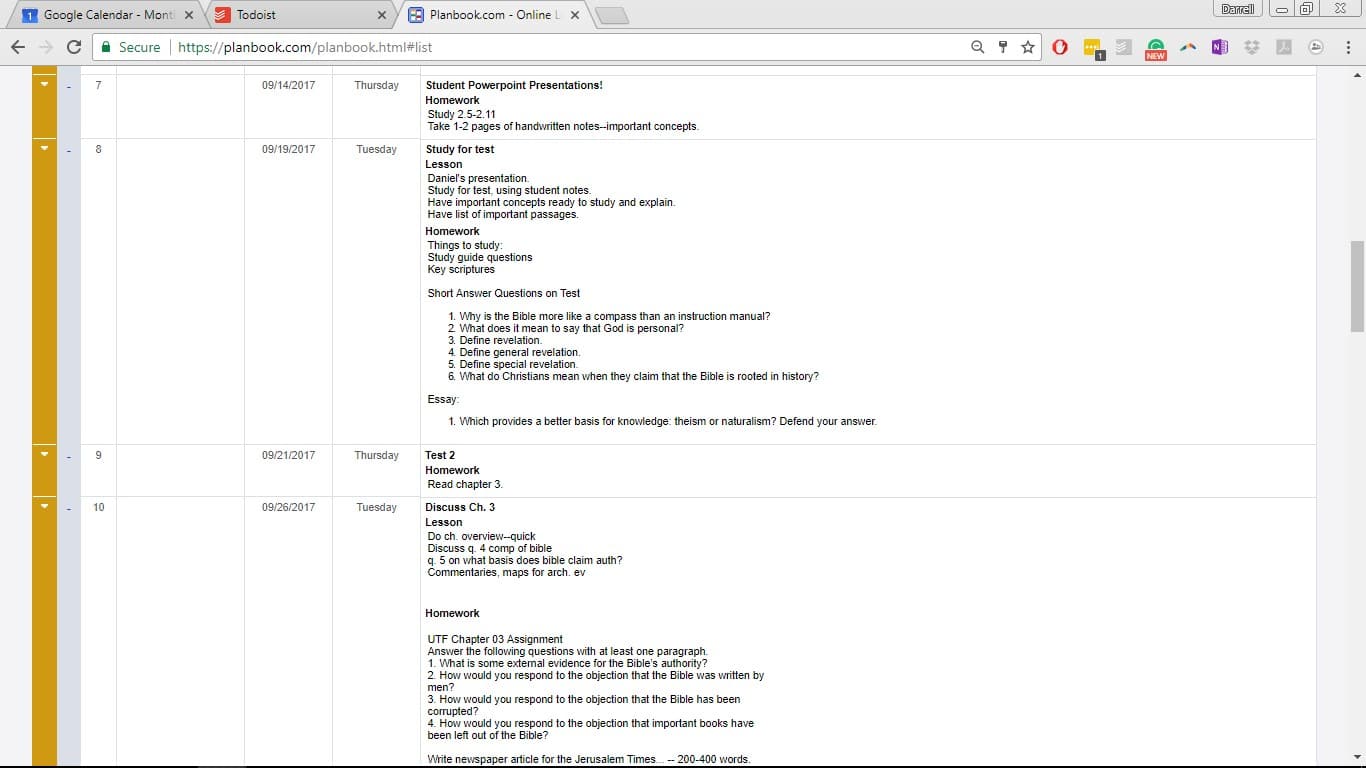
Task: Click the Dropbox extension icon
Action: coord(1251,47)
